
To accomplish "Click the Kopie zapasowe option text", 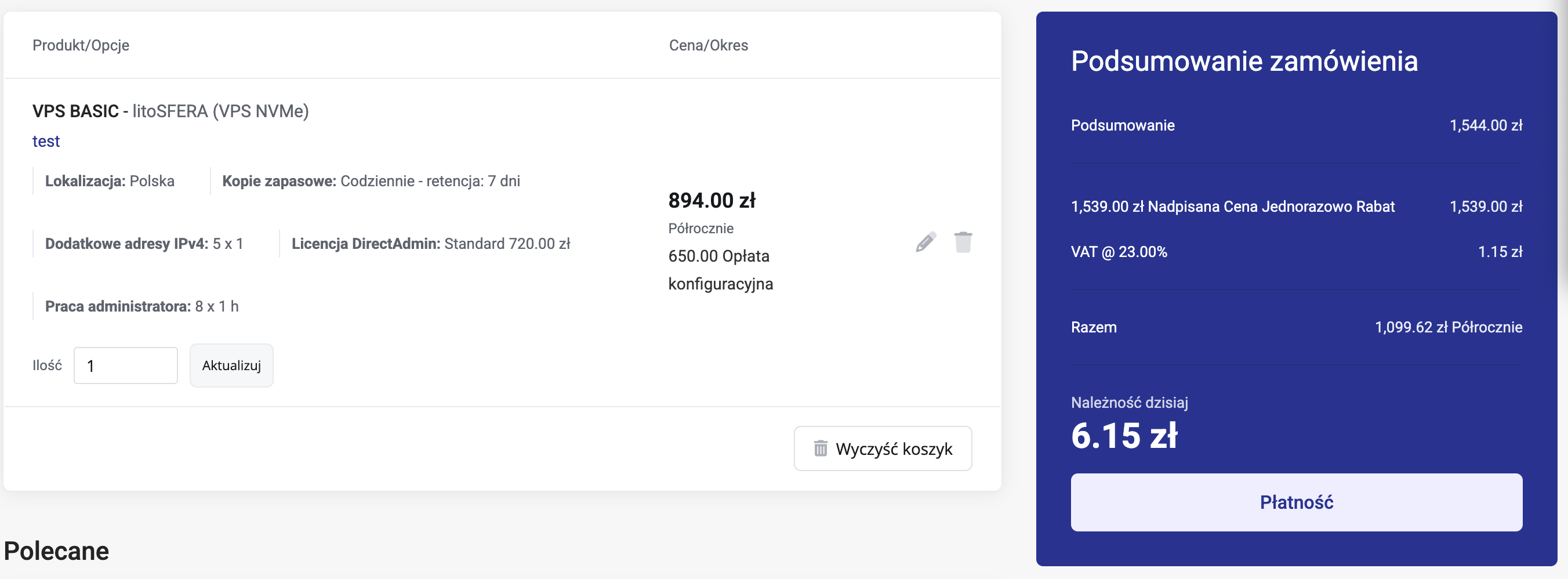I will pyautogui.click(x=371, y=181).
